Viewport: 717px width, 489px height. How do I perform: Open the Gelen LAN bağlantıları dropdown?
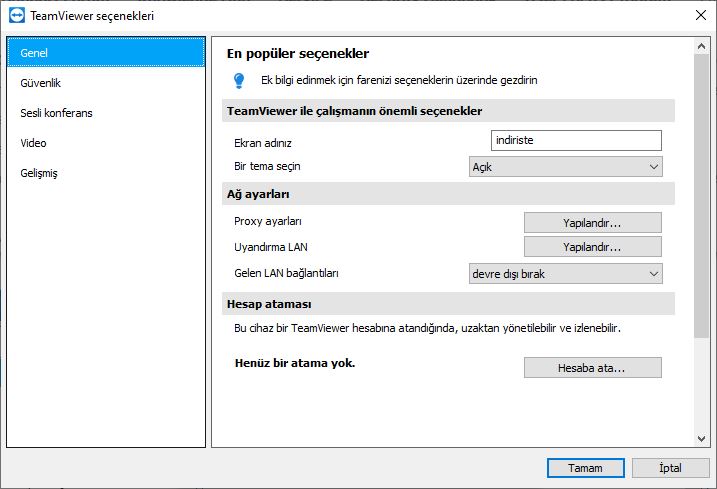tap(566, 274)
